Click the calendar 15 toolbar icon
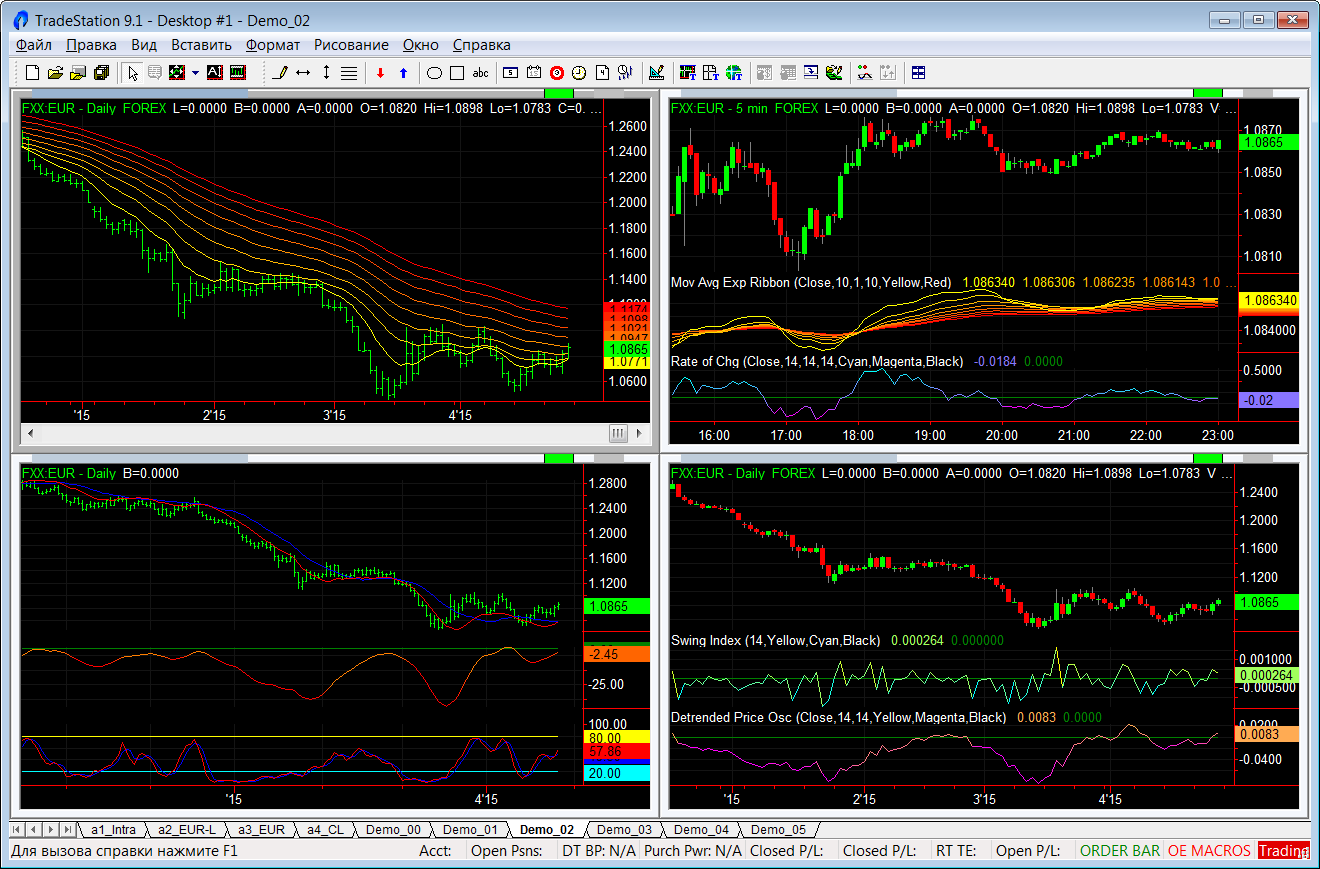This screenshot has width=1320, height=869. point(534,72)
